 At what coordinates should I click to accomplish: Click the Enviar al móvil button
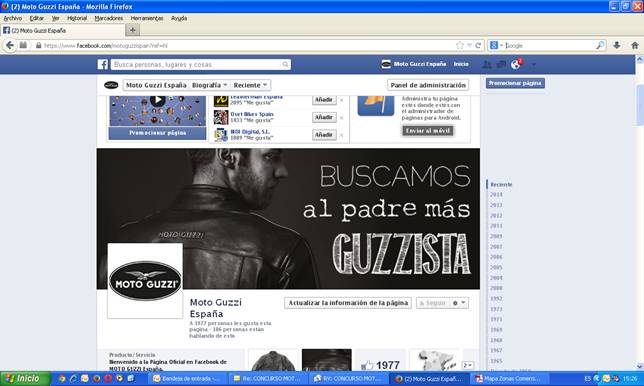[x=428, y=131]
